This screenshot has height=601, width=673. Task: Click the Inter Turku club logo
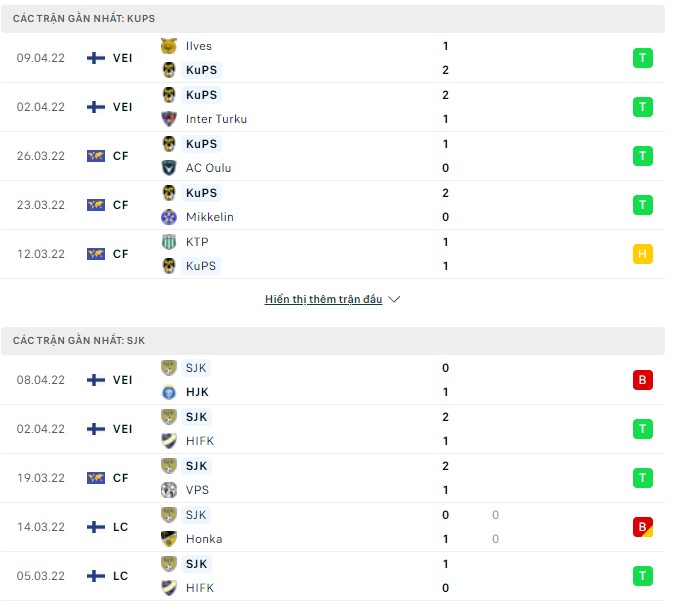coord(168,119)
